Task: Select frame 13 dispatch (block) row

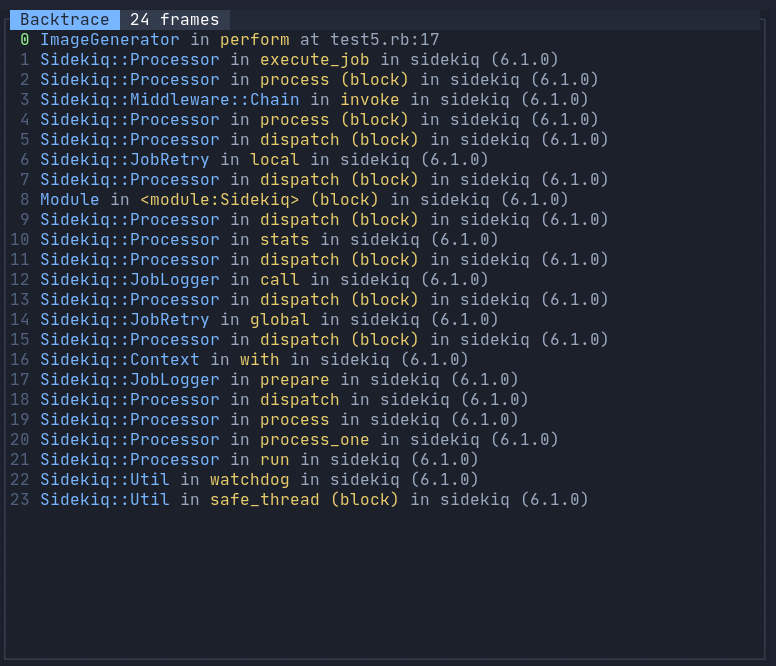Action: click(385, 299)
